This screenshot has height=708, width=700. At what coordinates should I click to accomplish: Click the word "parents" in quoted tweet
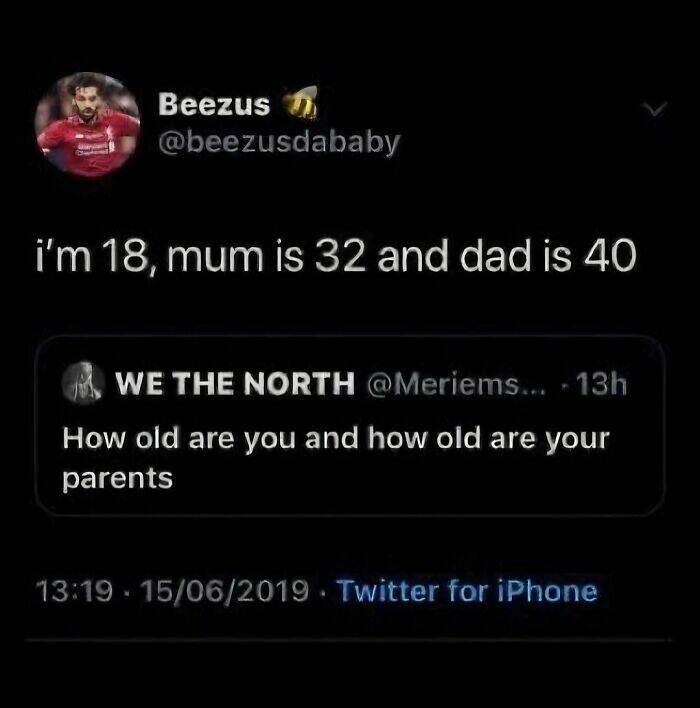pos(117,478)
